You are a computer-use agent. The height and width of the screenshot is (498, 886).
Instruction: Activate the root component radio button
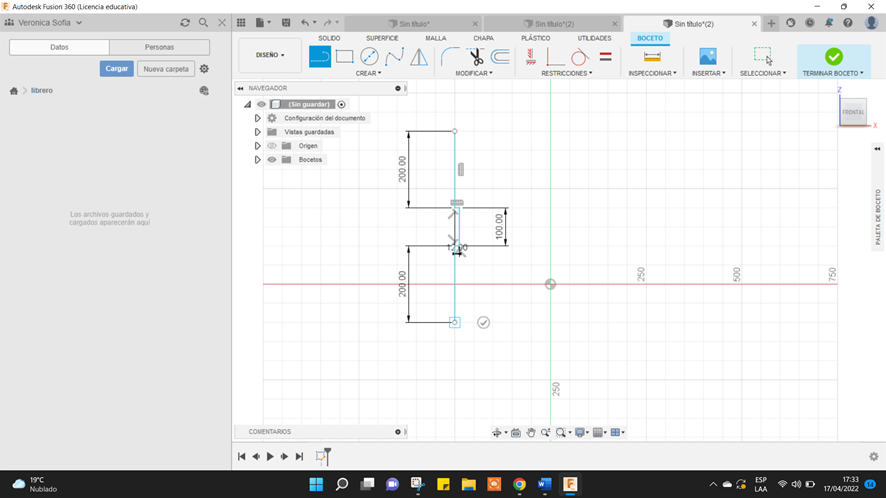click(341, 104)
